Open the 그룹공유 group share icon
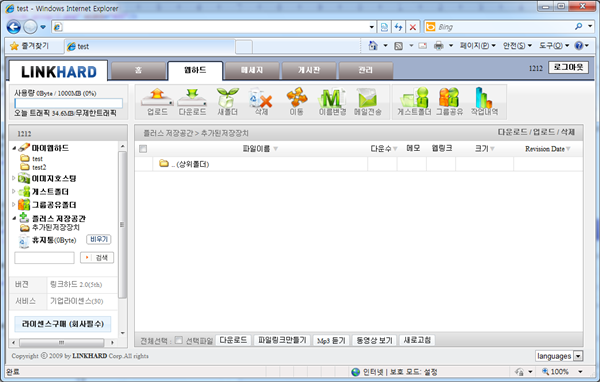The image size is (600, 382). tap(449, 98)
